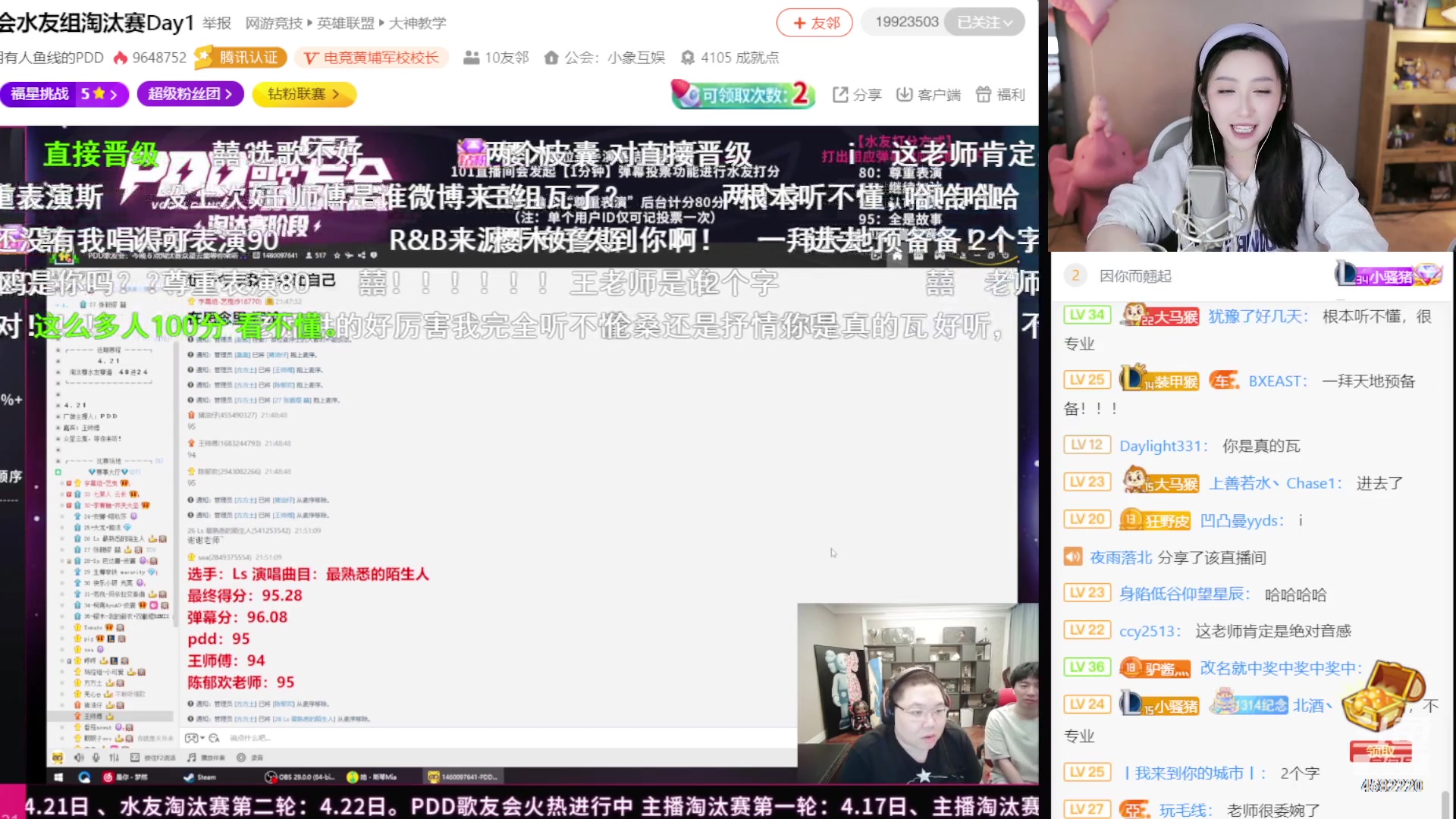Click username ccy2513 in chat
The image size is (1456, 819).
(x=1150, y=631)
